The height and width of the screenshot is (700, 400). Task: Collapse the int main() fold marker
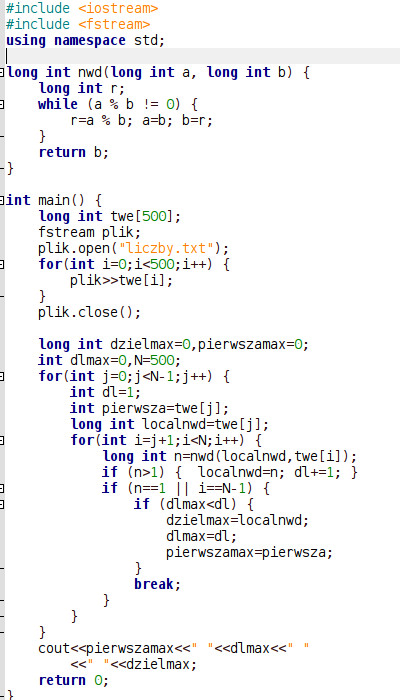click(2, 200)
